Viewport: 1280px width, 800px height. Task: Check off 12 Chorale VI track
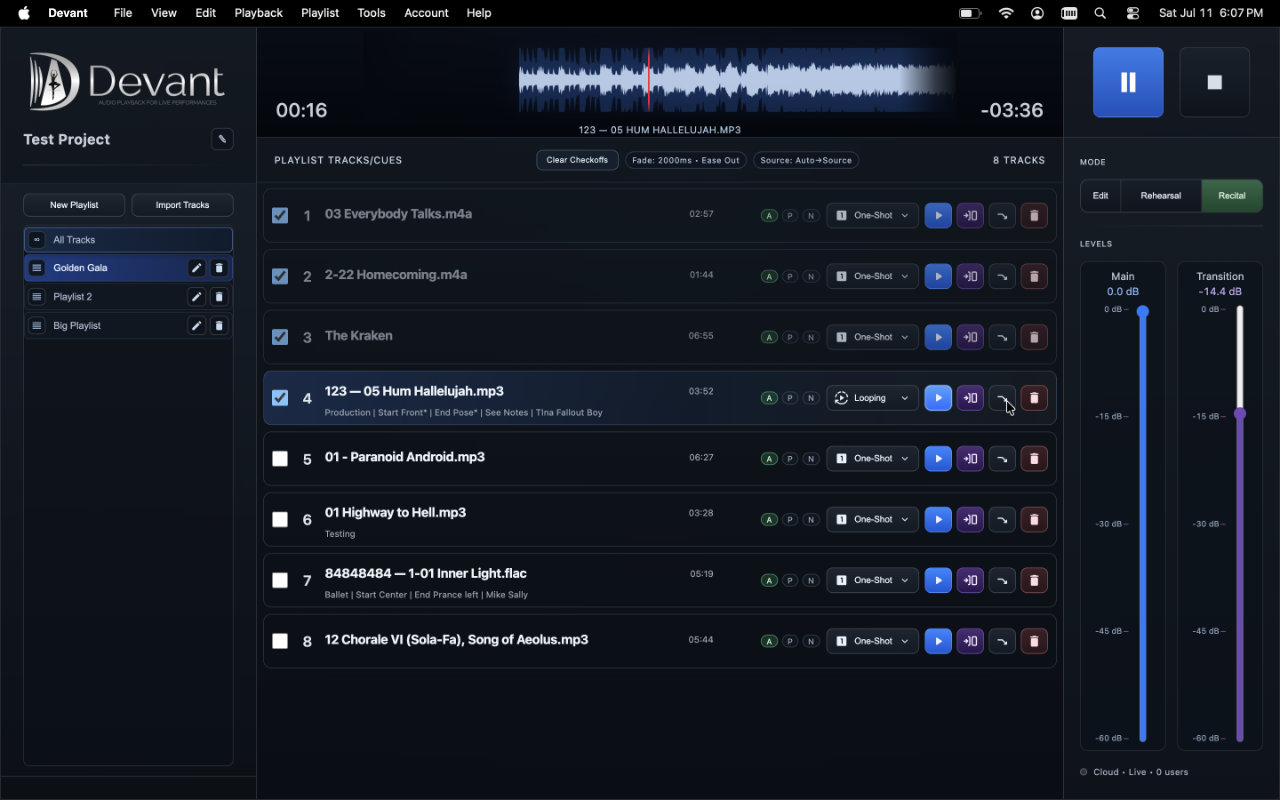280,641
